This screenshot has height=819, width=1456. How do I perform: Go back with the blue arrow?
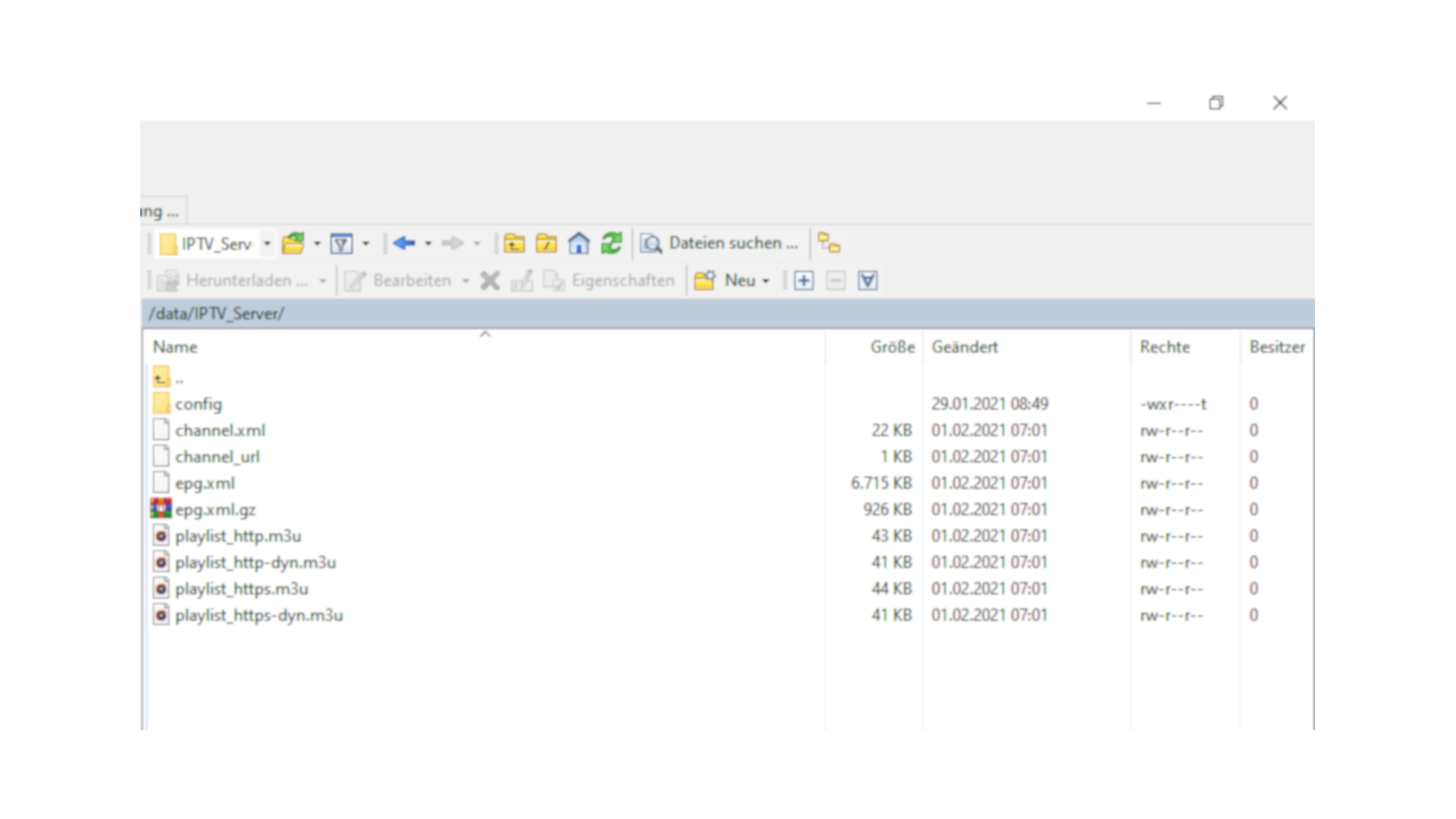pos(404,243)
